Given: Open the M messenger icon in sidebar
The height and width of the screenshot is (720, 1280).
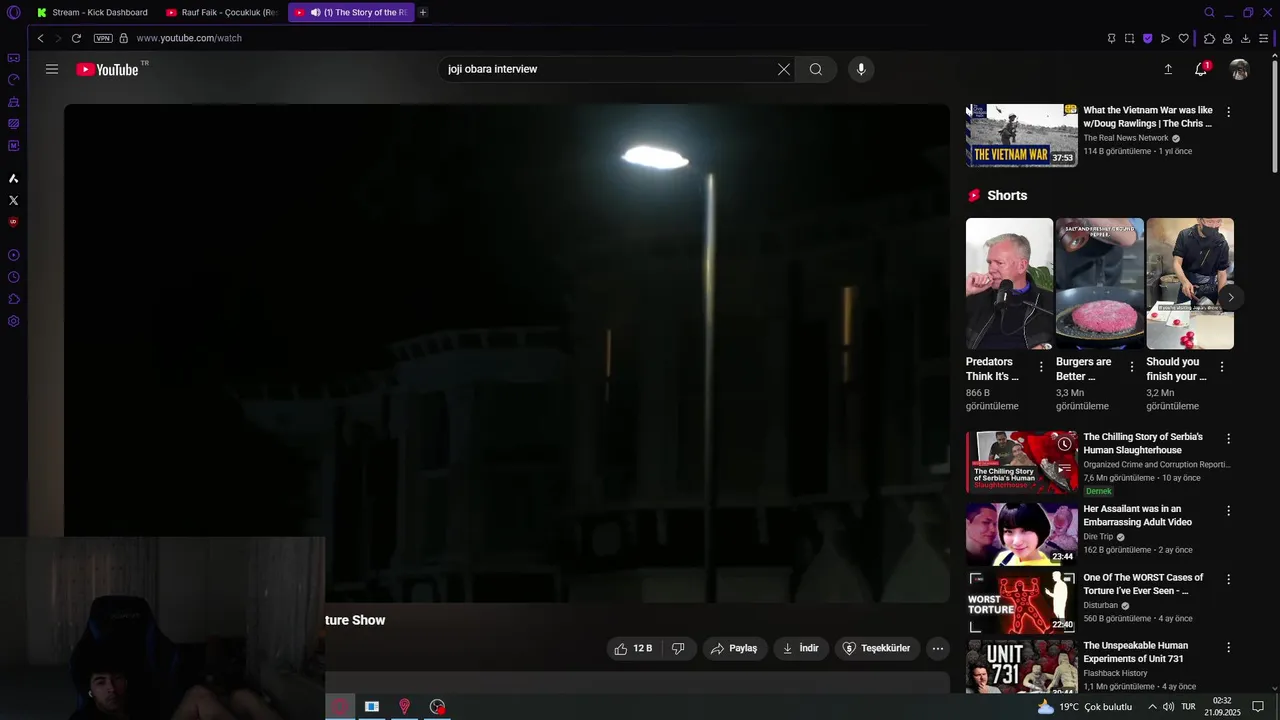Looking at the screenshot, I should (14, 146).
